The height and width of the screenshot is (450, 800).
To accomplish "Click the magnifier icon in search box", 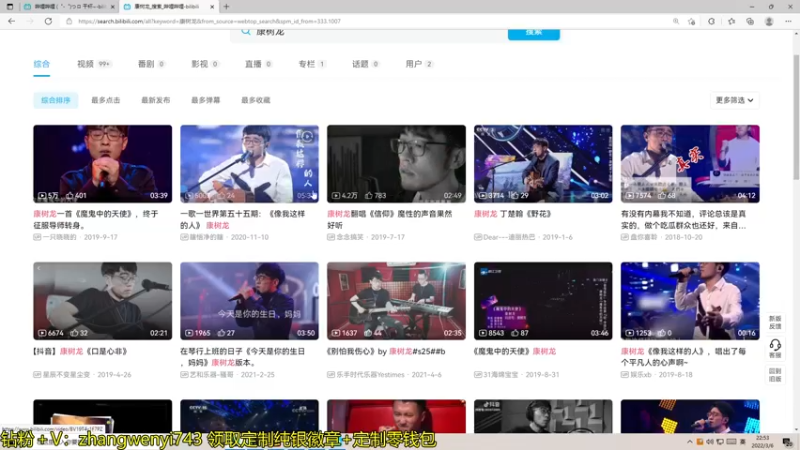I will point(246,32).
